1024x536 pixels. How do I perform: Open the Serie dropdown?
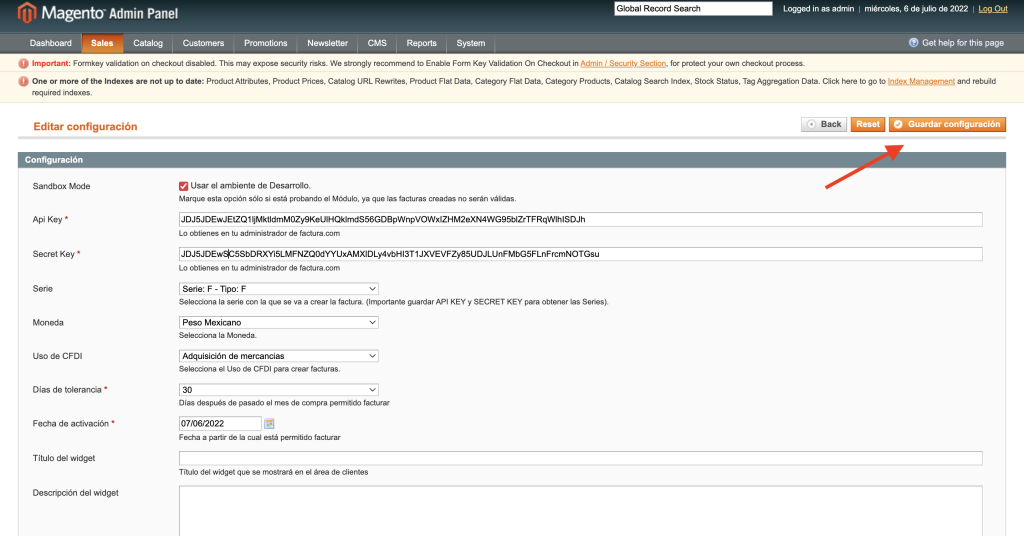click(x=279, y=289)
